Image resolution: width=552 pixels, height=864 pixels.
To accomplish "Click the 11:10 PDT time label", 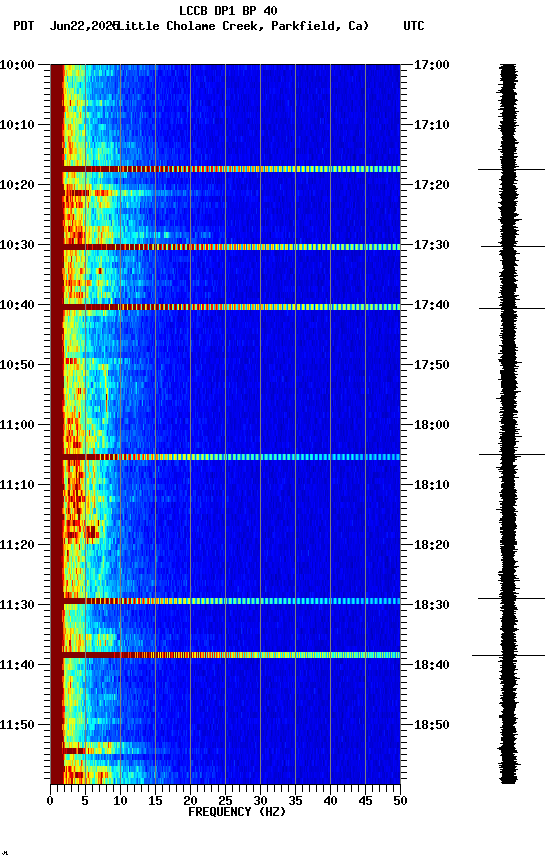I will tap(17, 485).
